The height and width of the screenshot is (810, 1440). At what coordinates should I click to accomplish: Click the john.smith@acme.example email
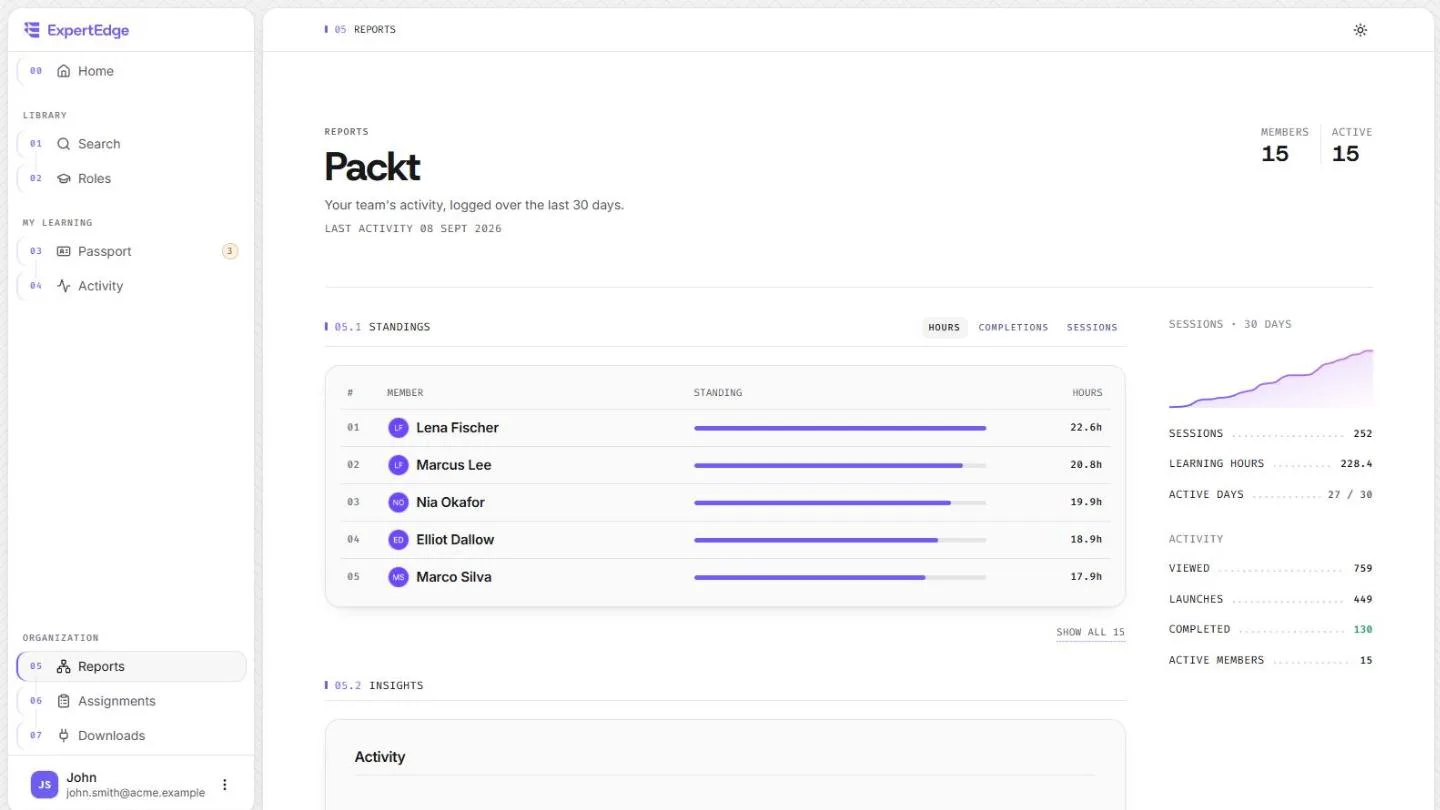(x=136, y=793)
